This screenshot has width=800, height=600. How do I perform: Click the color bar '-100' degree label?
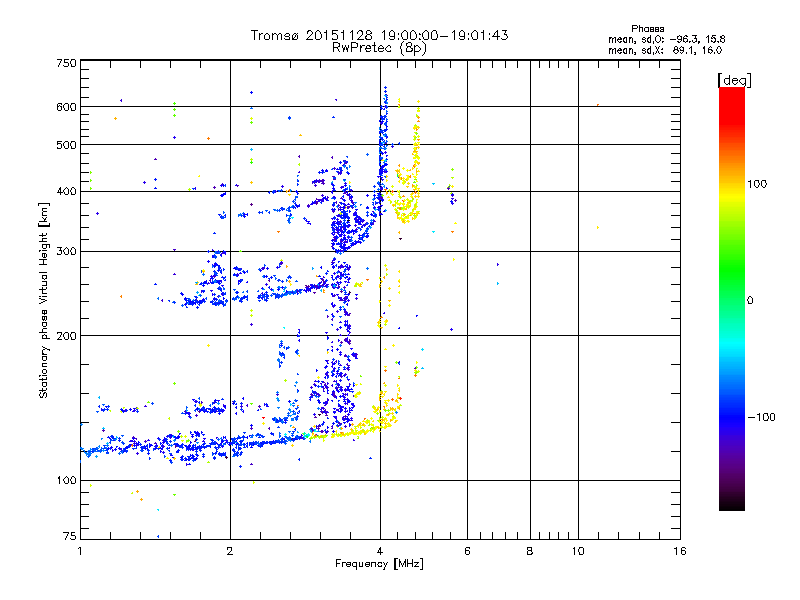[x=761, y=417]
